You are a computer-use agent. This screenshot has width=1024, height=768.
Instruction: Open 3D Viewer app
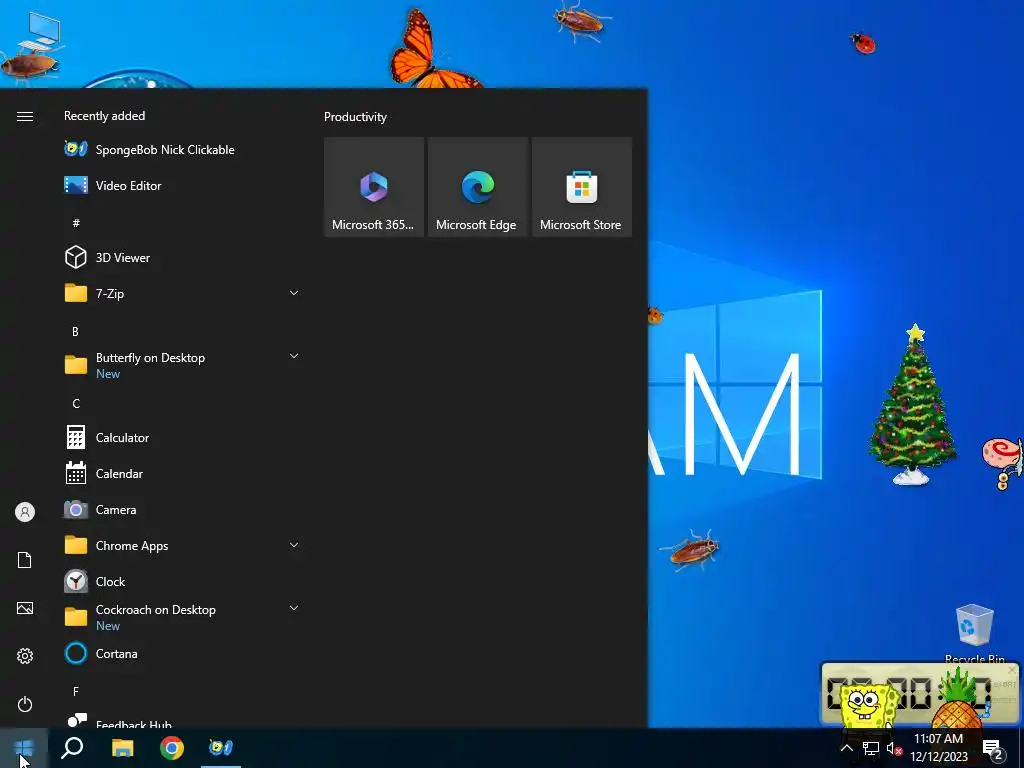pos(182,257)
